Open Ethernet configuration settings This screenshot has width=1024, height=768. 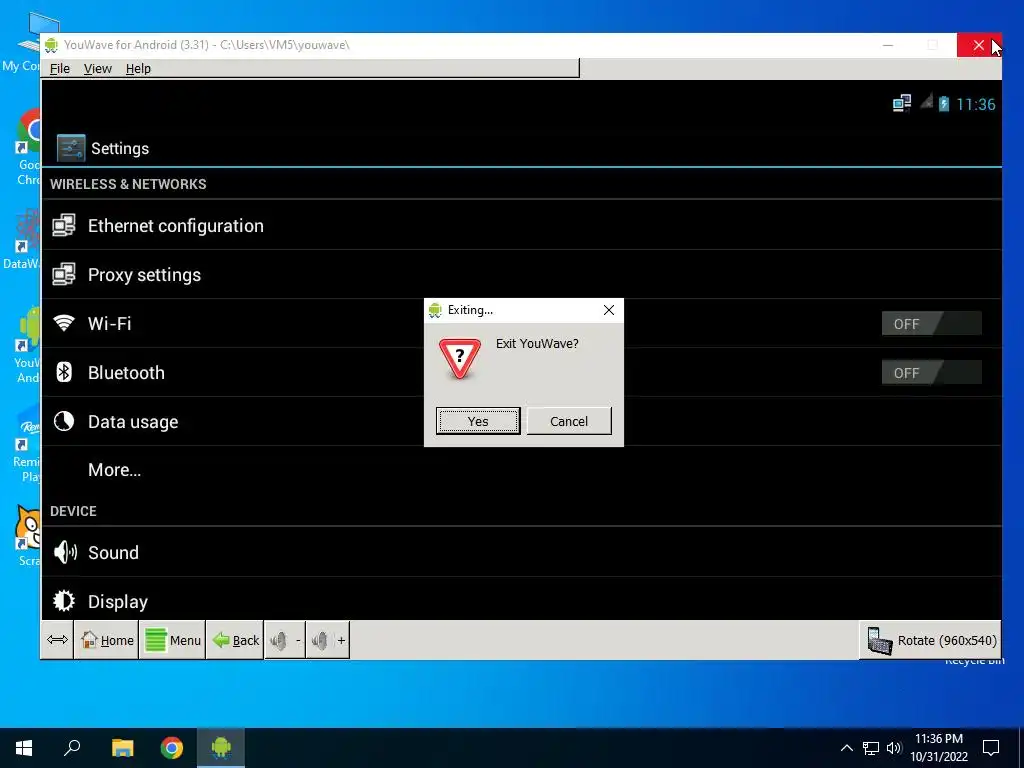click(x=521, y=225)
